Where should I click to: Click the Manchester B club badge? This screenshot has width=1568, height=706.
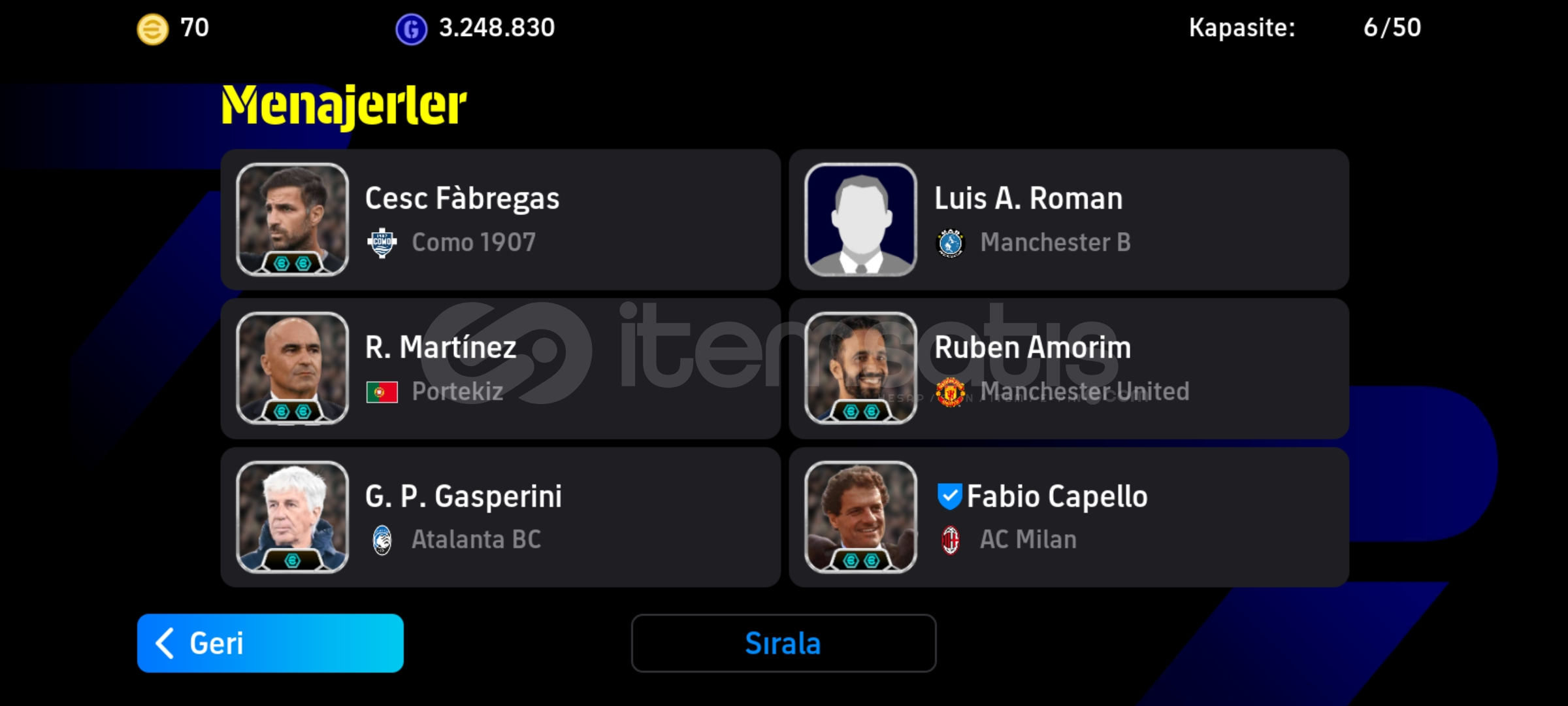coord(951,243)
